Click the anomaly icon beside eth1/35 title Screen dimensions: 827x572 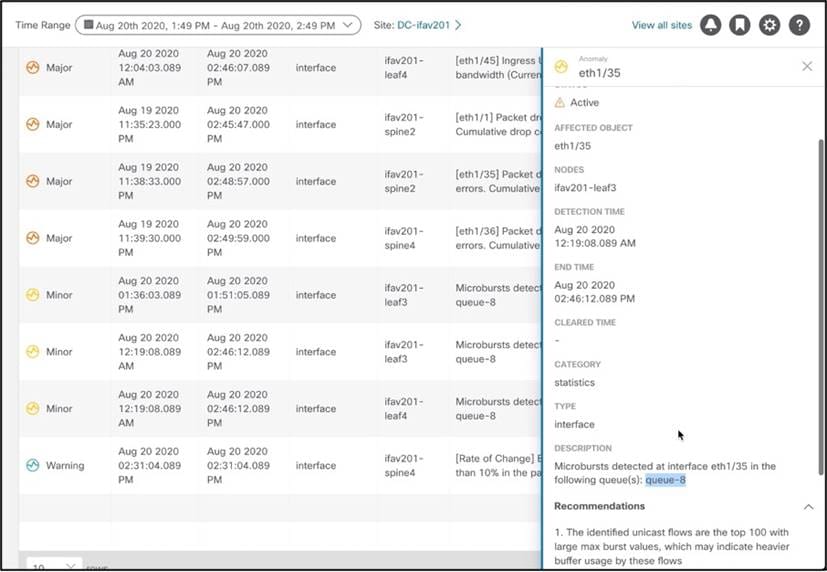tap(561, 66)
